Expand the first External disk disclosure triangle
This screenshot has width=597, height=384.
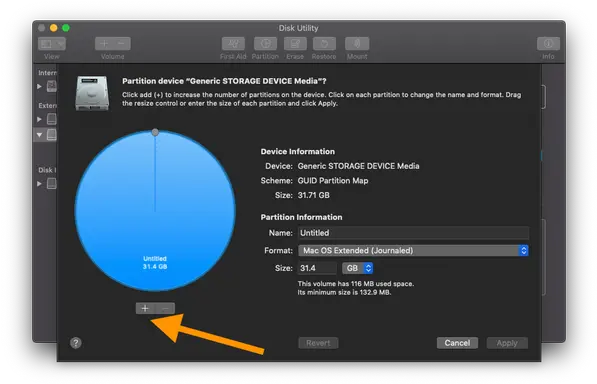pyautogui.click(x=40, y=119)
